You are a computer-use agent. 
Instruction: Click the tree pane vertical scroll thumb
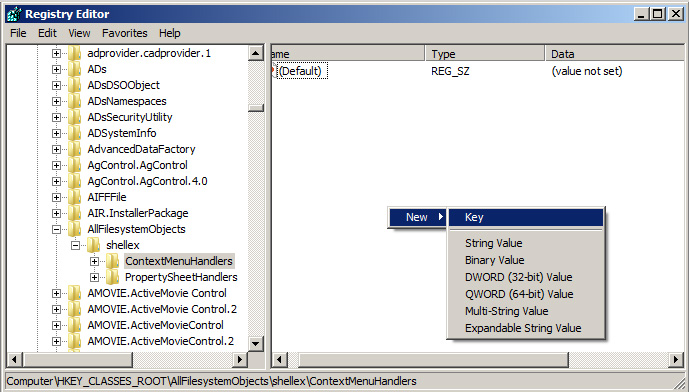click(x=256, y=108)
